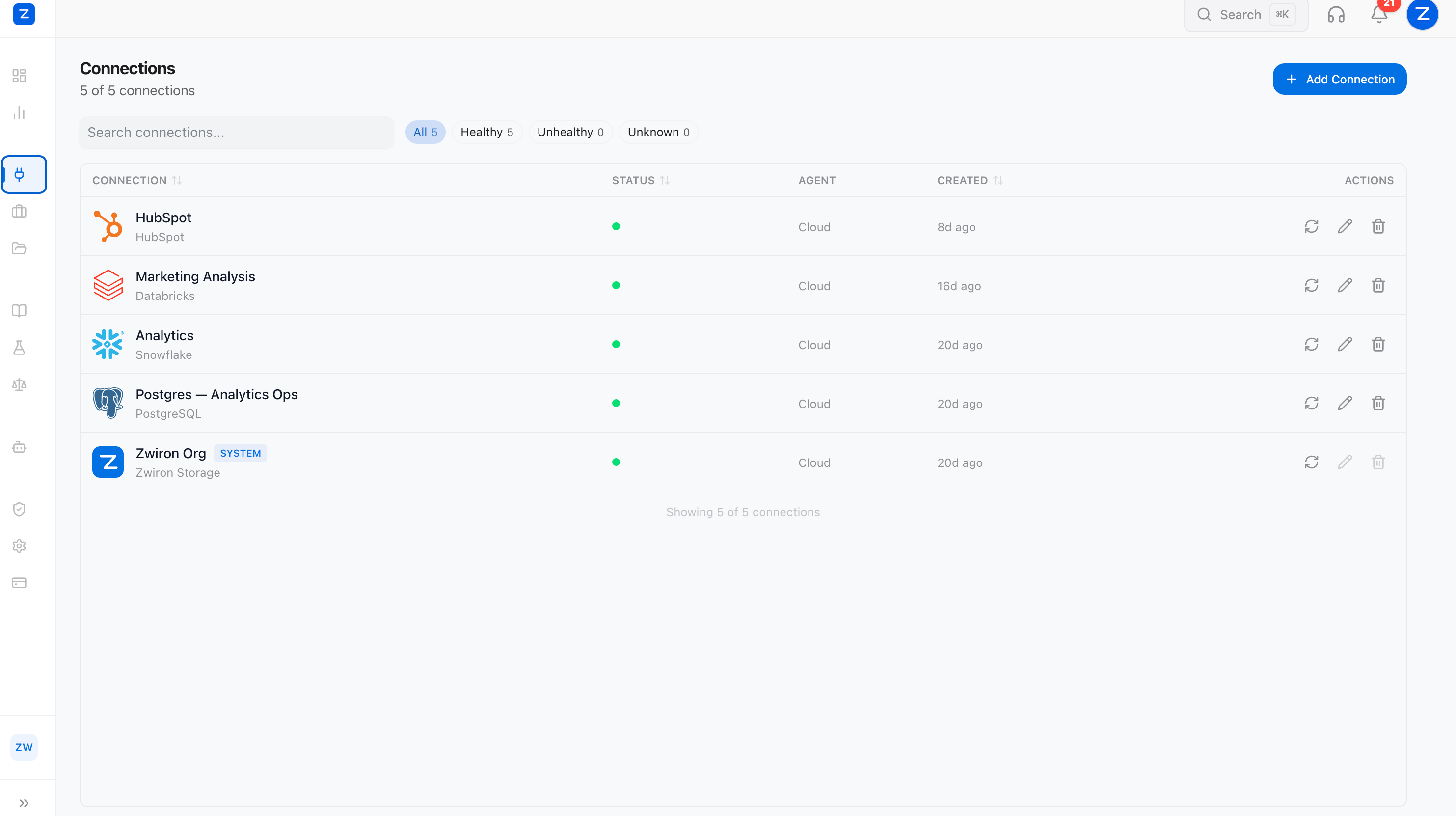Open the balance scale icon in sidebar
1456x816 pixels.
coord(19,384)
